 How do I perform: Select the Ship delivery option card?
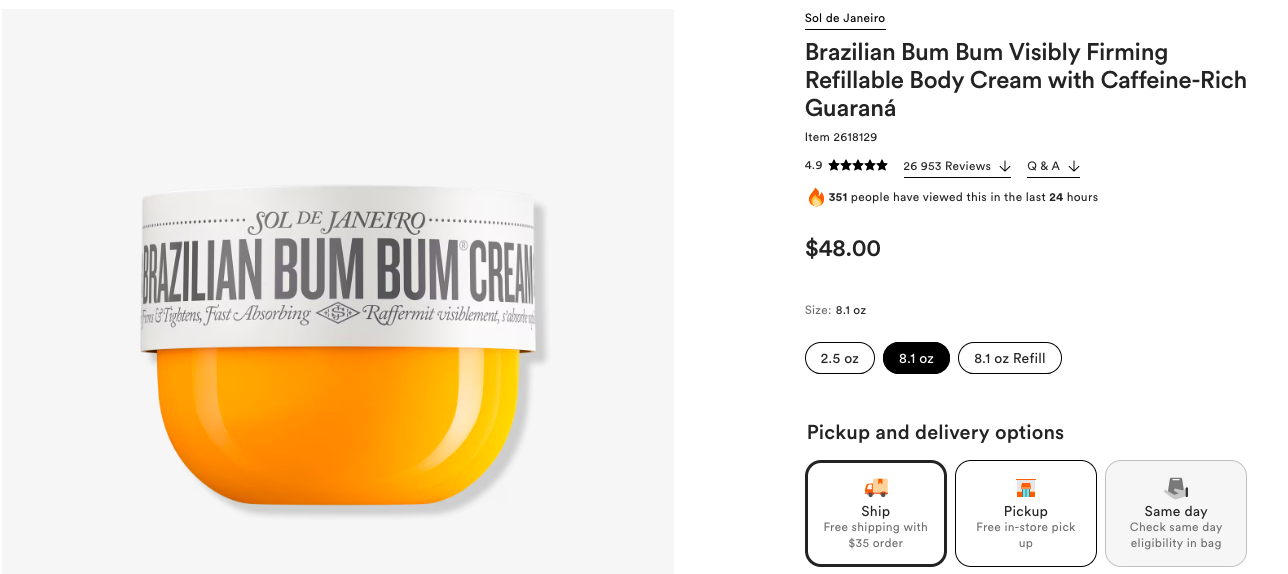pyautogui.click(x=876, y=513)
